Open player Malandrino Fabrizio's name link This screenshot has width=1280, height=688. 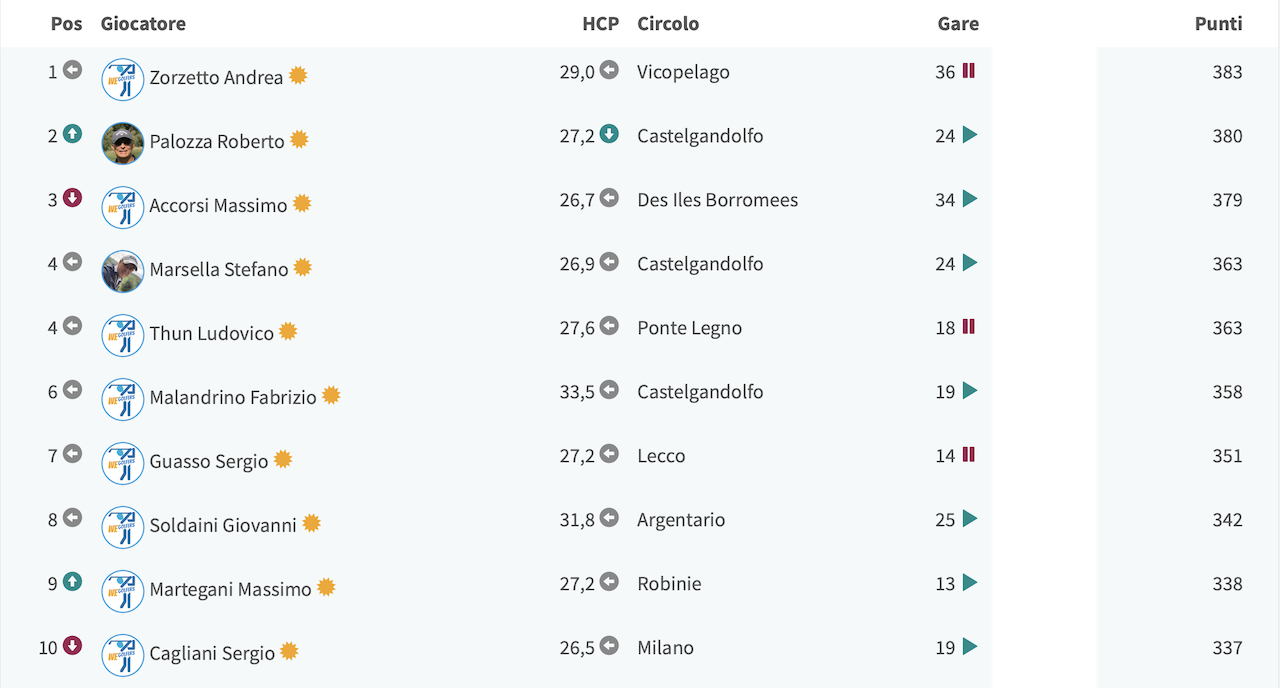[233, 397]
